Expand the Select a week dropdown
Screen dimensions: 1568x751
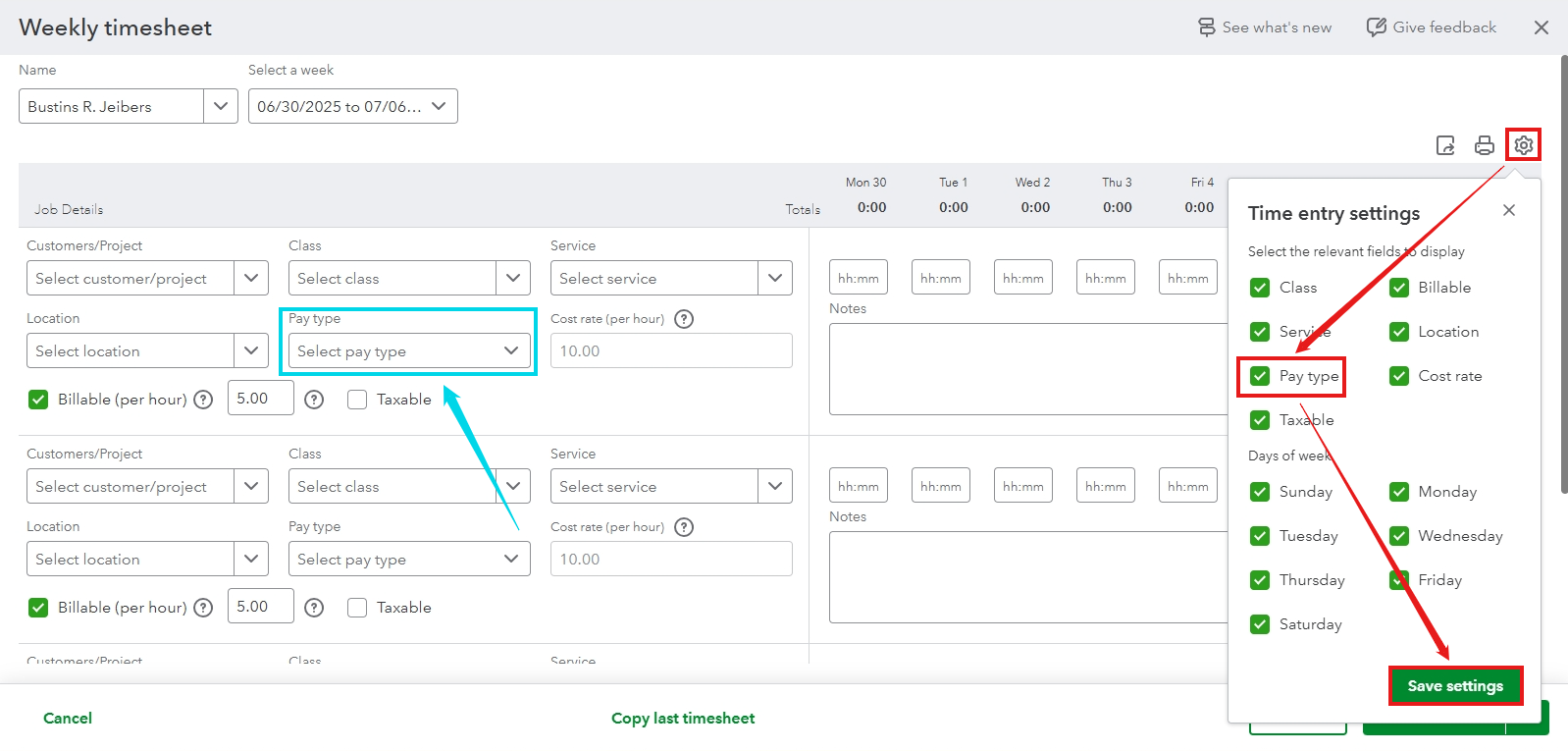coord(439,106)
